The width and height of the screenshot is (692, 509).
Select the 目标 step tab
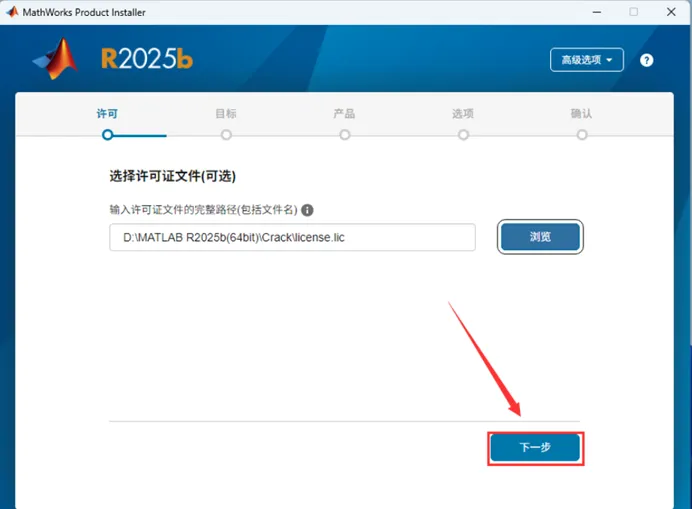pyautogui.click(x=226, y=114)
